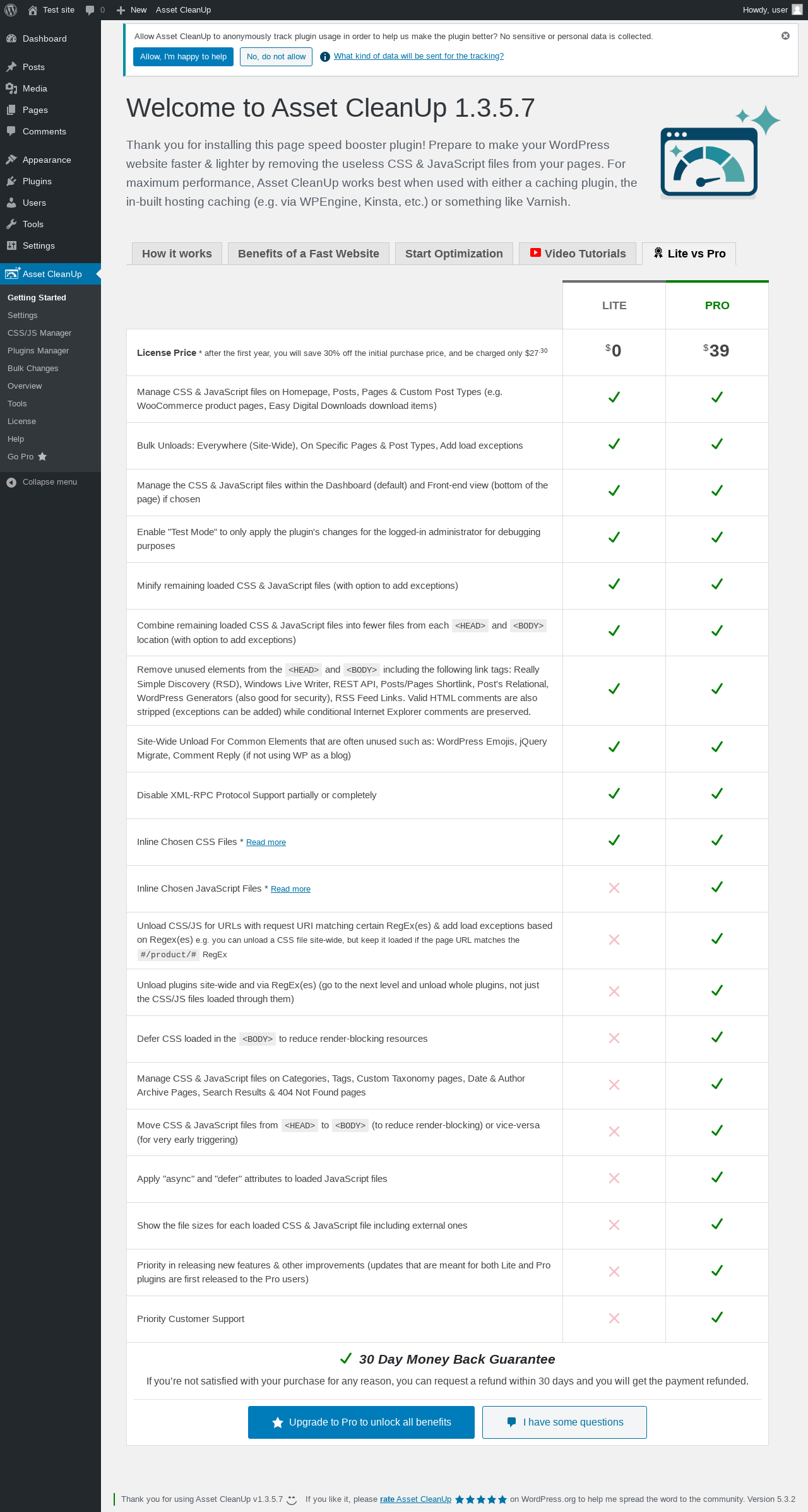This screenshot has width=808, height=1512.
Task: Dismiss the tracking notice with the X icon
Action: (x=785, y=36)
